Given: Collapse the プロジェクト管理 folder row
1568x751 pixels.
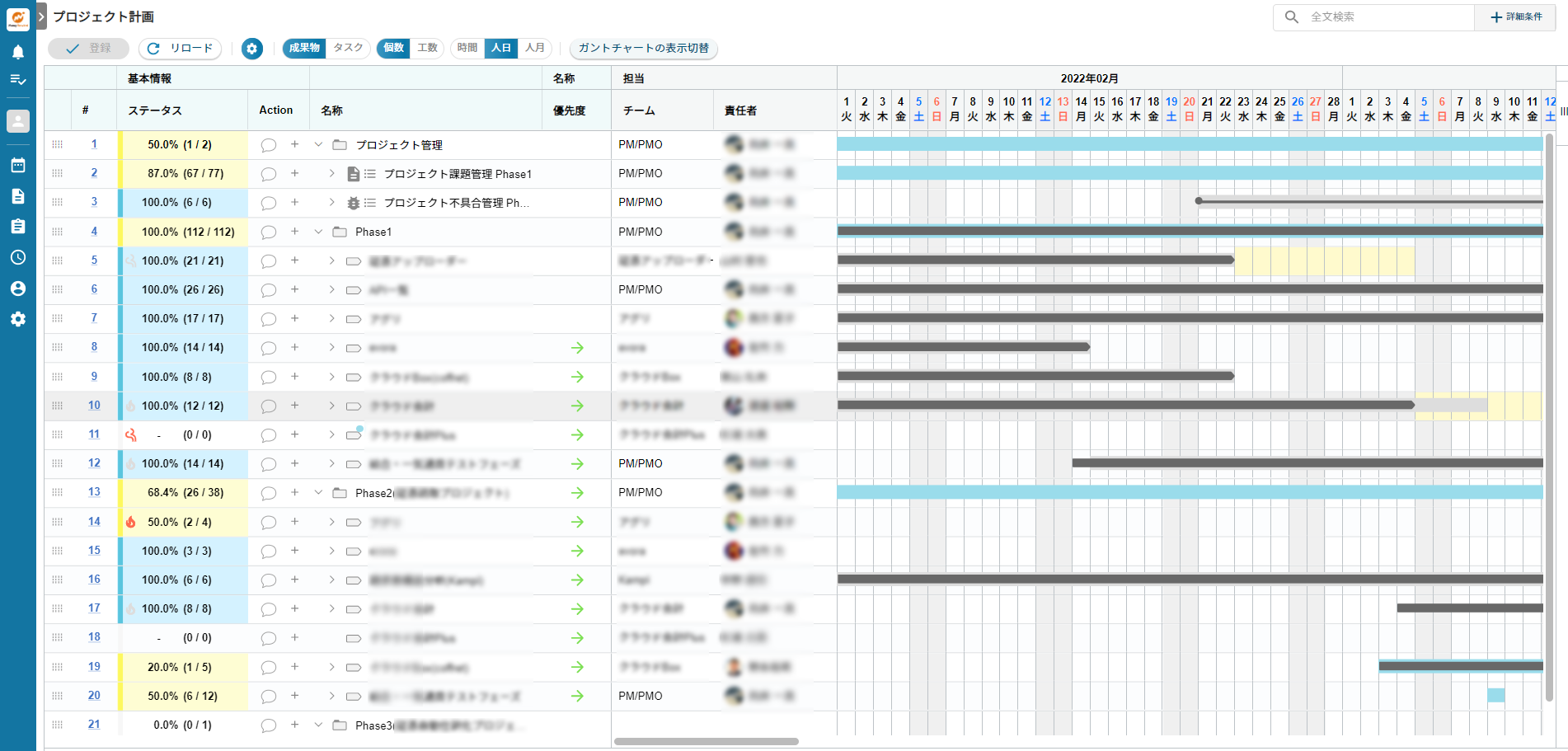Looking at the screenshot, I should (318, 144).
